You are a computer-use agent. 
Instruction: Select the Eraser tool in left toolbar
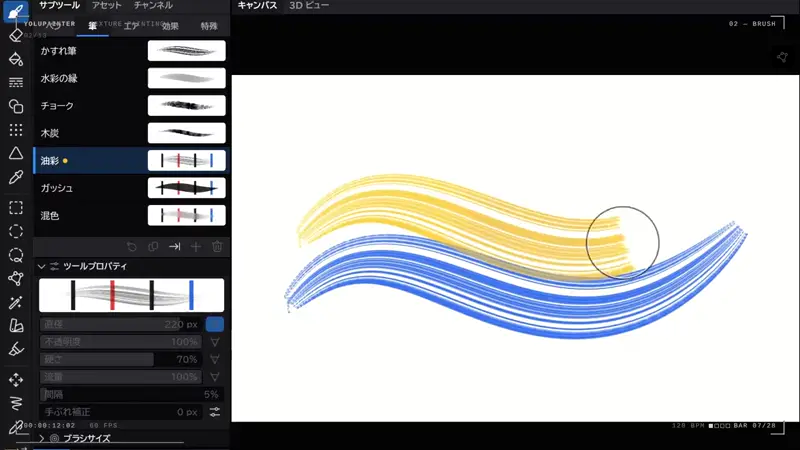coord(16,35)
